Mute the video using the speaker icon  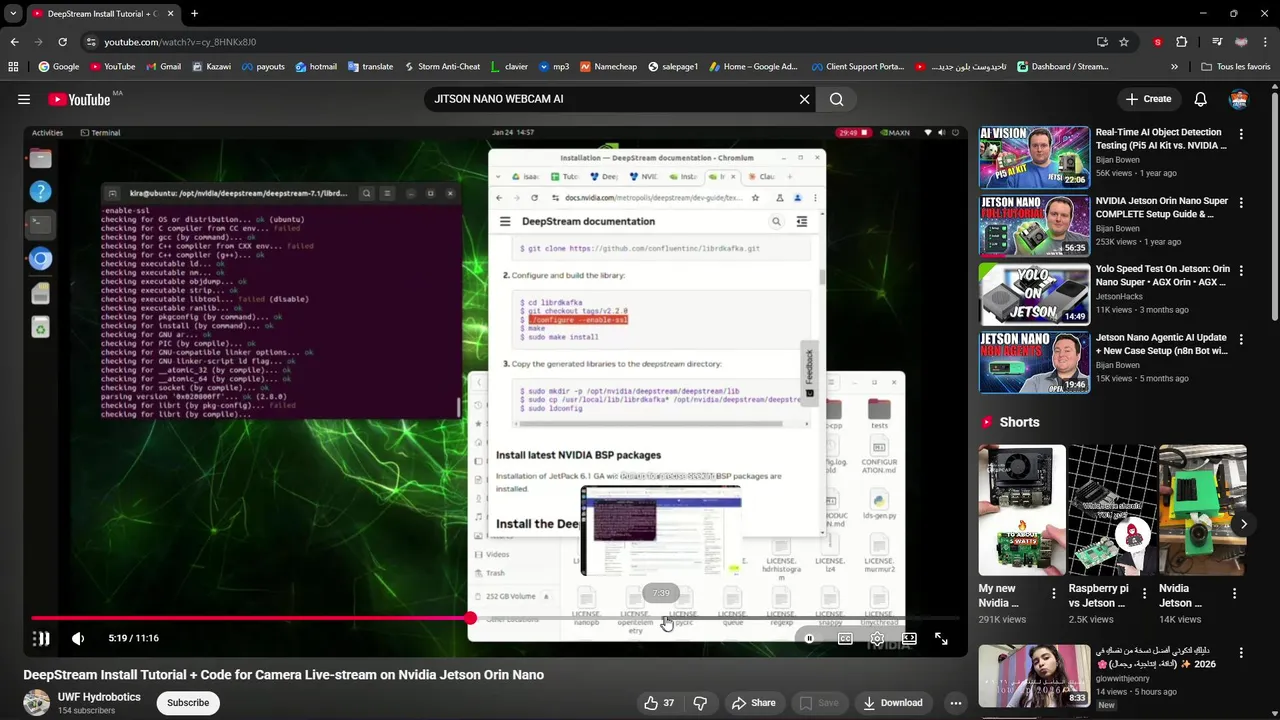[78, 638]
